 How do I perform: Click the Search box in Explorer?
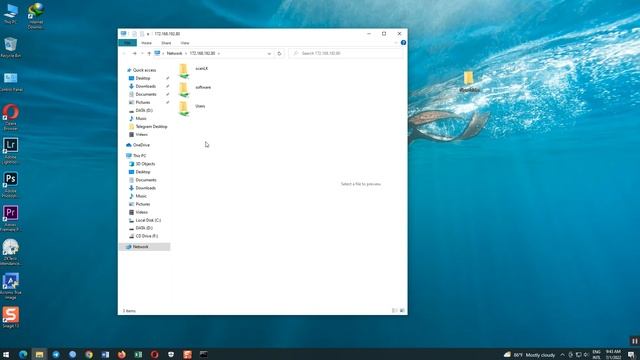346,53
